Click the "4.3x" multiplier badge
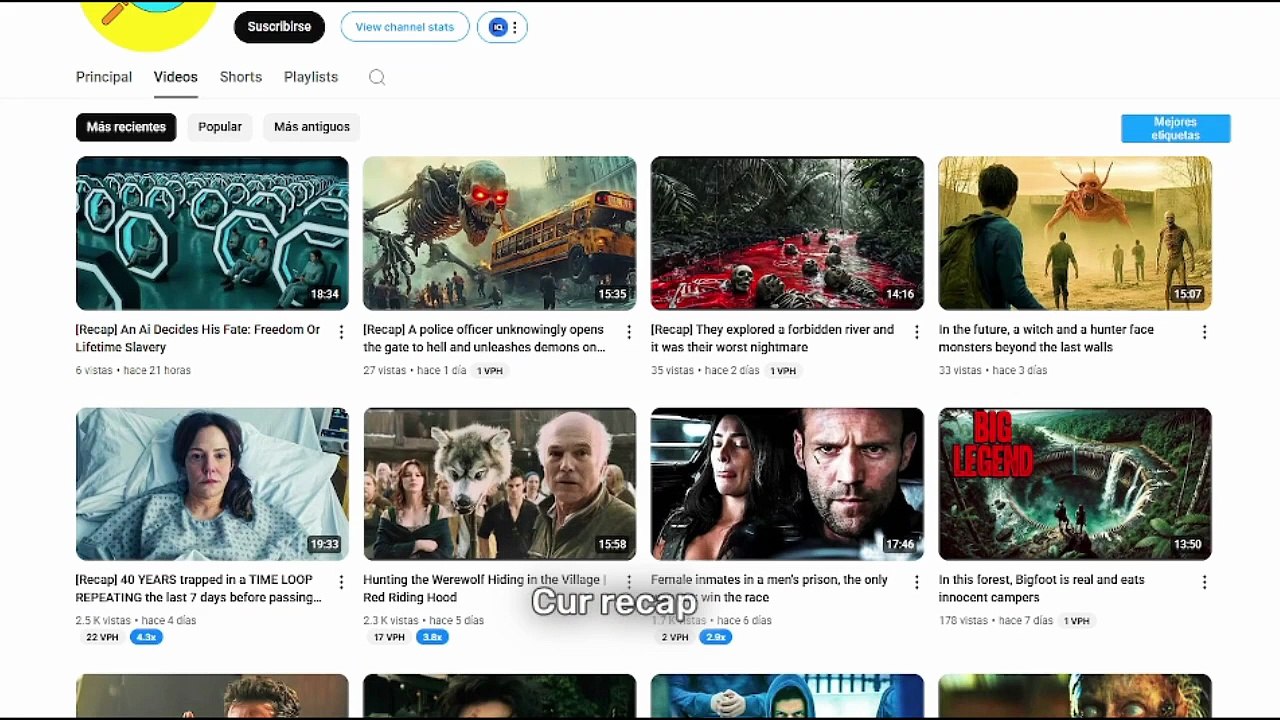This screenshot has height=720, width=1280. 146,637
